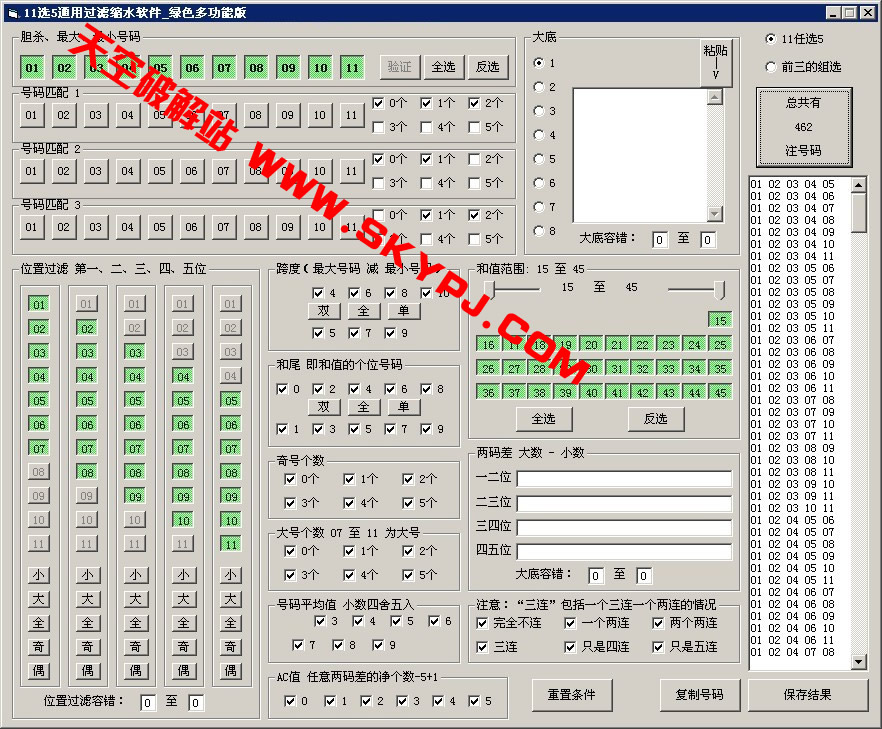Screen dimensions: 882x729
Task: Click the left 和值范围 minimum slider
Action: click(x=489, y=288)
